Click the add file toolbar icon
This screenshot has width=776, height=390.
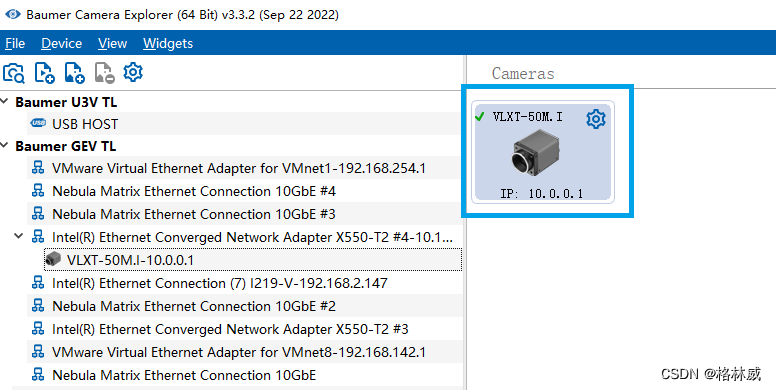pyautogui.click(x=74, y=73)
